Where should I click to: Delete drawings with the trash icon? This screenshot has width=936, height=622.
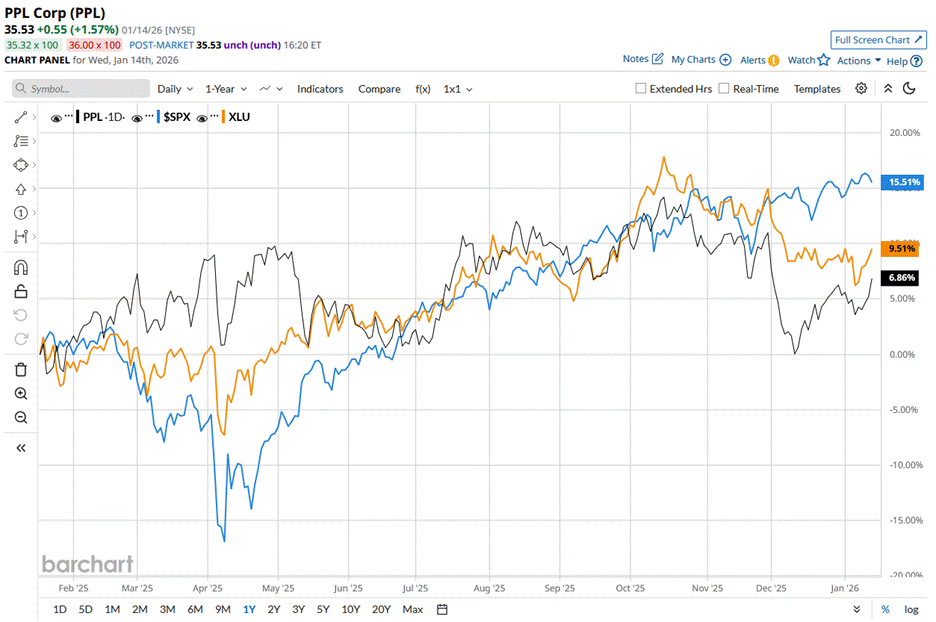(x=21, y=370)
